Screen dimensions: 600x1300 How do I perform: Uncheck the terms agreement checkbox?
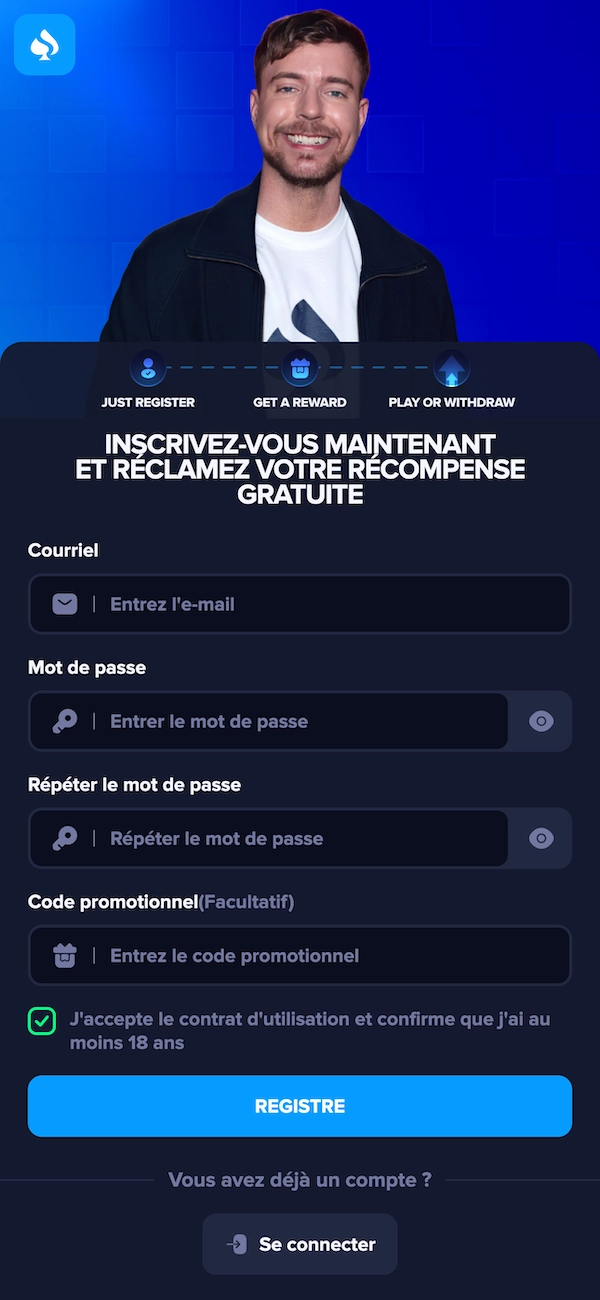click(x=42, y=1021)
